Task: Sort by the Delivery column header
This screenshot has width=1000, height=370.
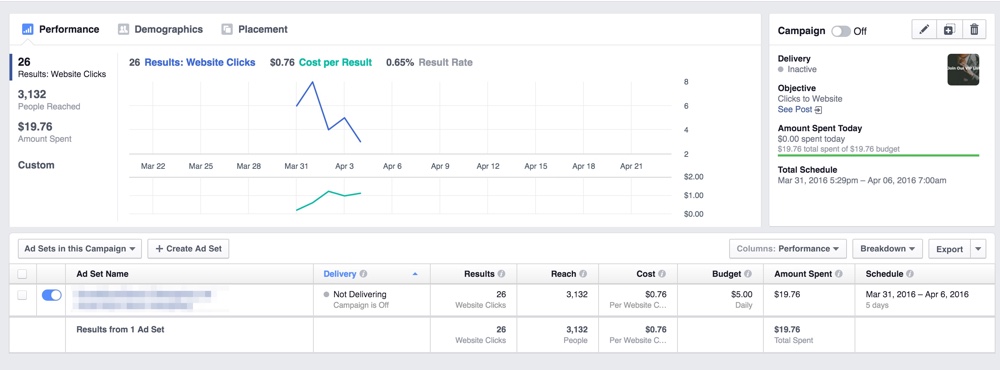Action: pyautogui.click(x=340, y=274)
